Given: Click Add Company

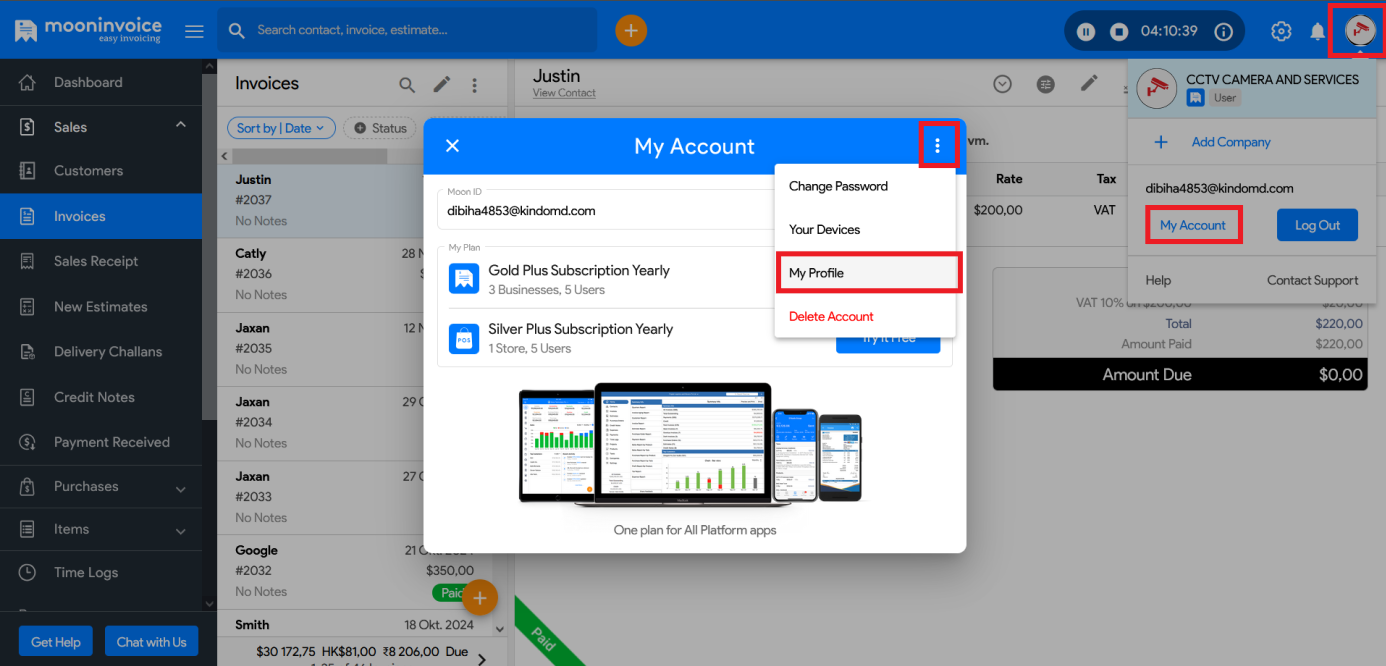Looking at the screenshot, I should (x=1231, y=142).
